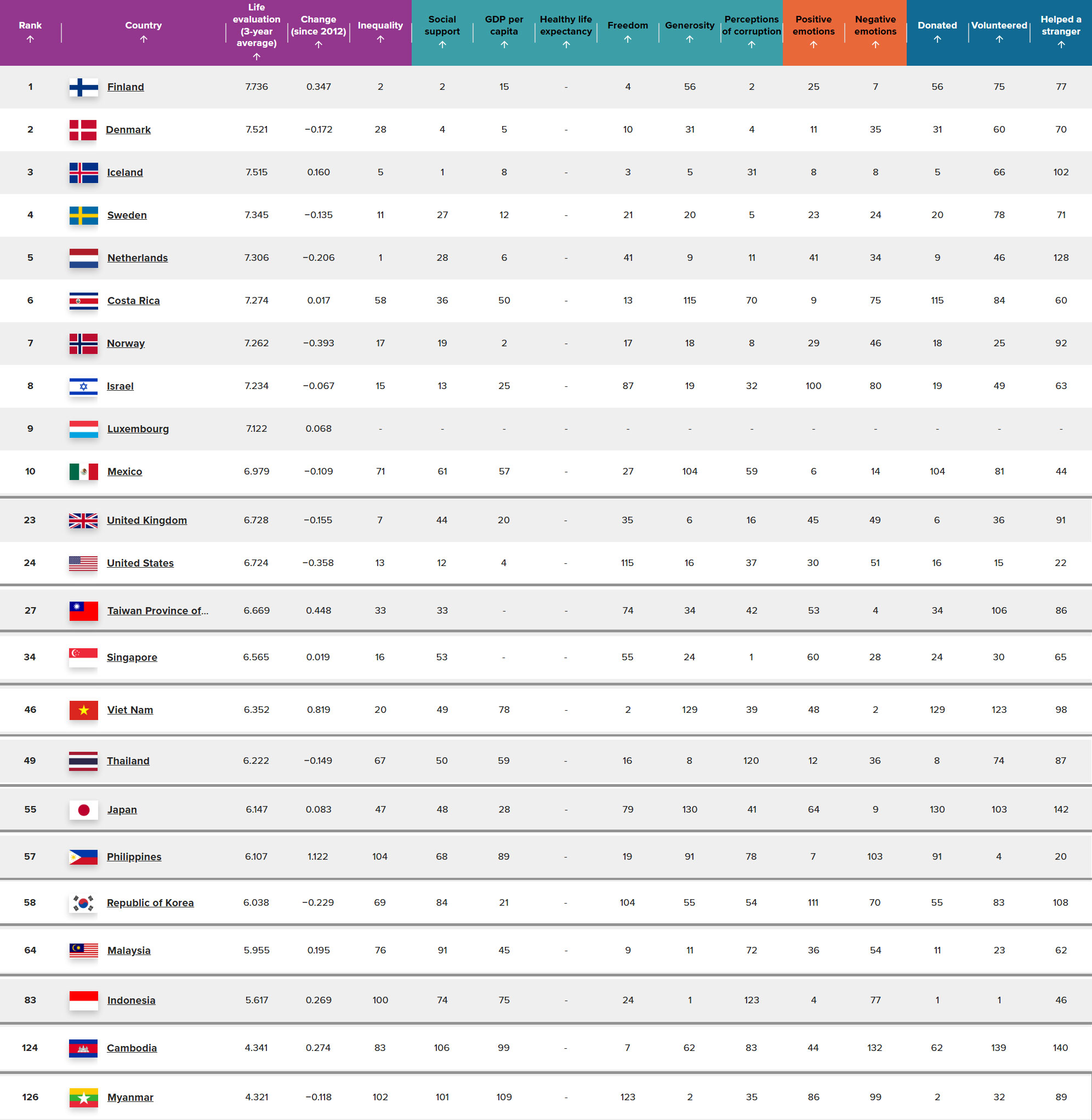Image resolution: width=1092 pixels, height=1120 pixels.
Task: Open Taiwan Province of... link
Action: (x=157, y=610)
